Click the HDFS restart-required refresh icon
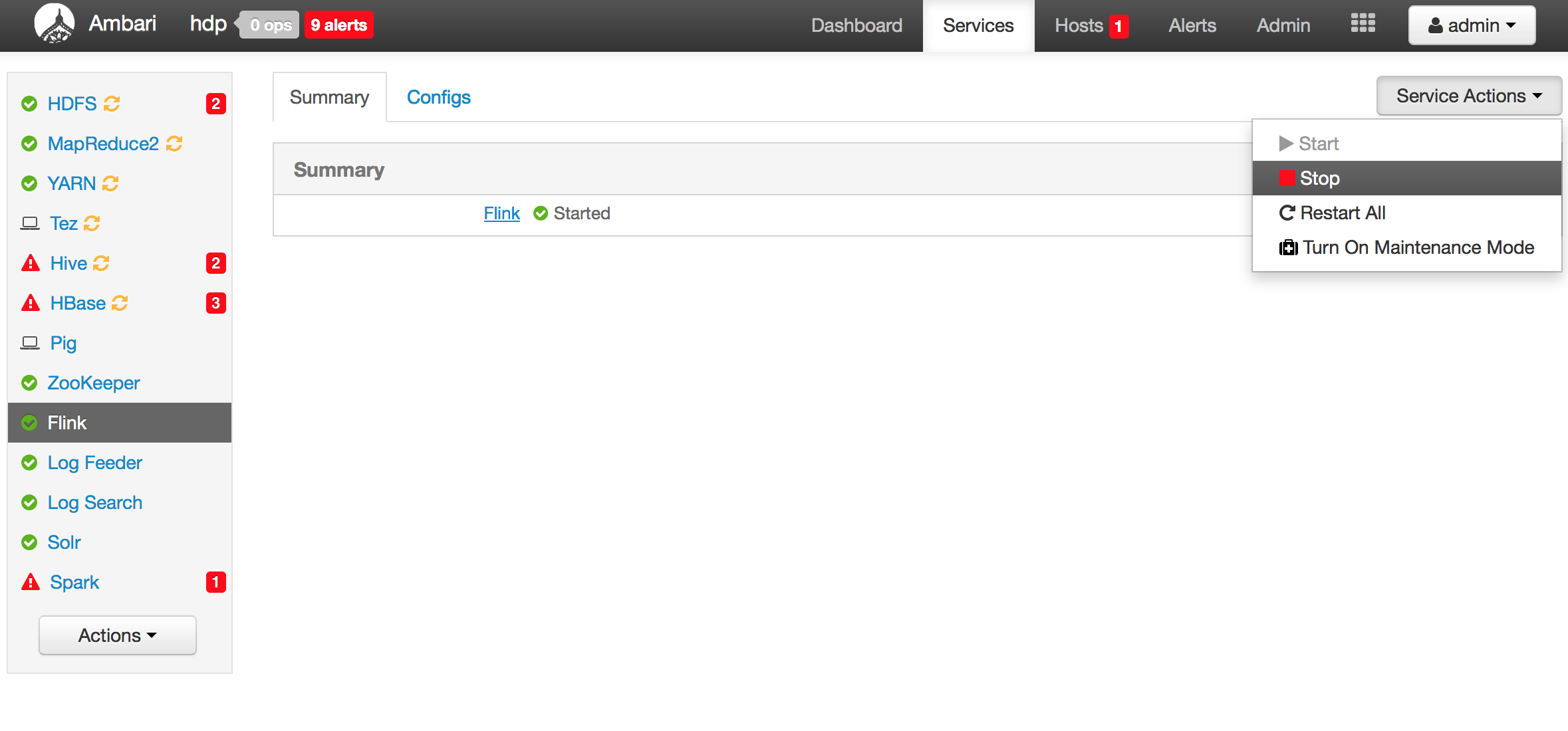The width and height of the screenshot is (1568, 731). [112, 104]
